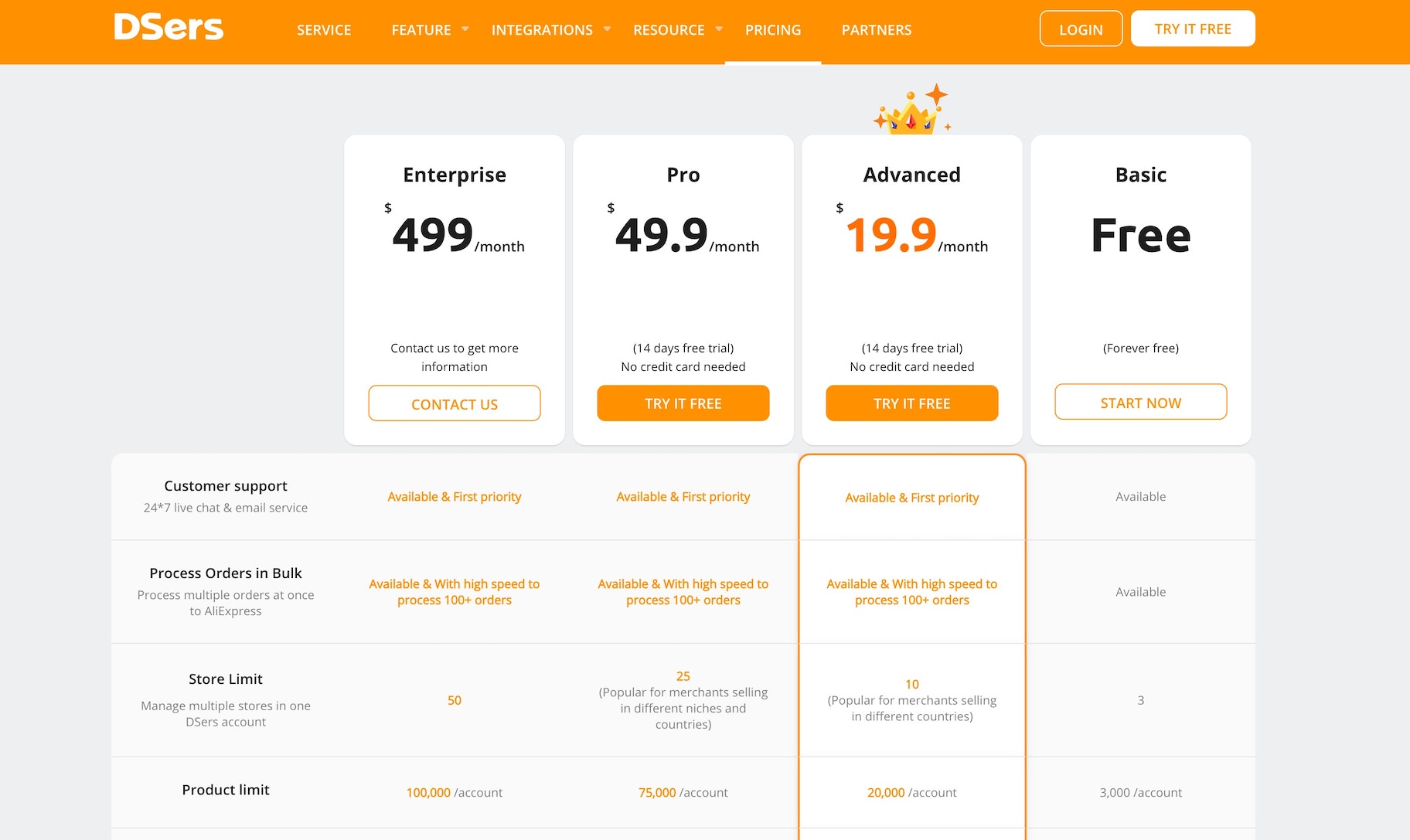Select the Enterprise plan heading
The width and height of the screenshot is (1410, 840).
455,175
